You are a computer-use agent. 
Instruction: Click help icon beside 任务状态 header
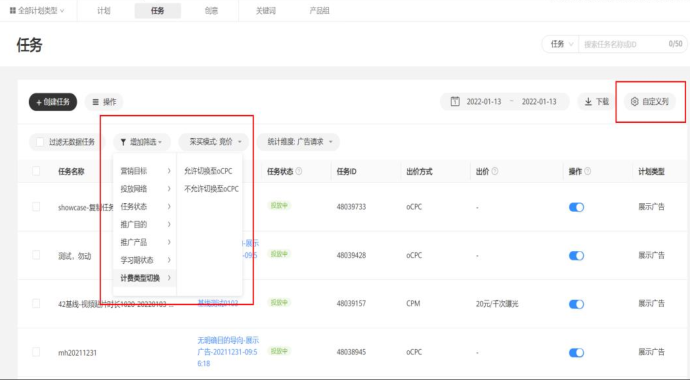point(299,171)
